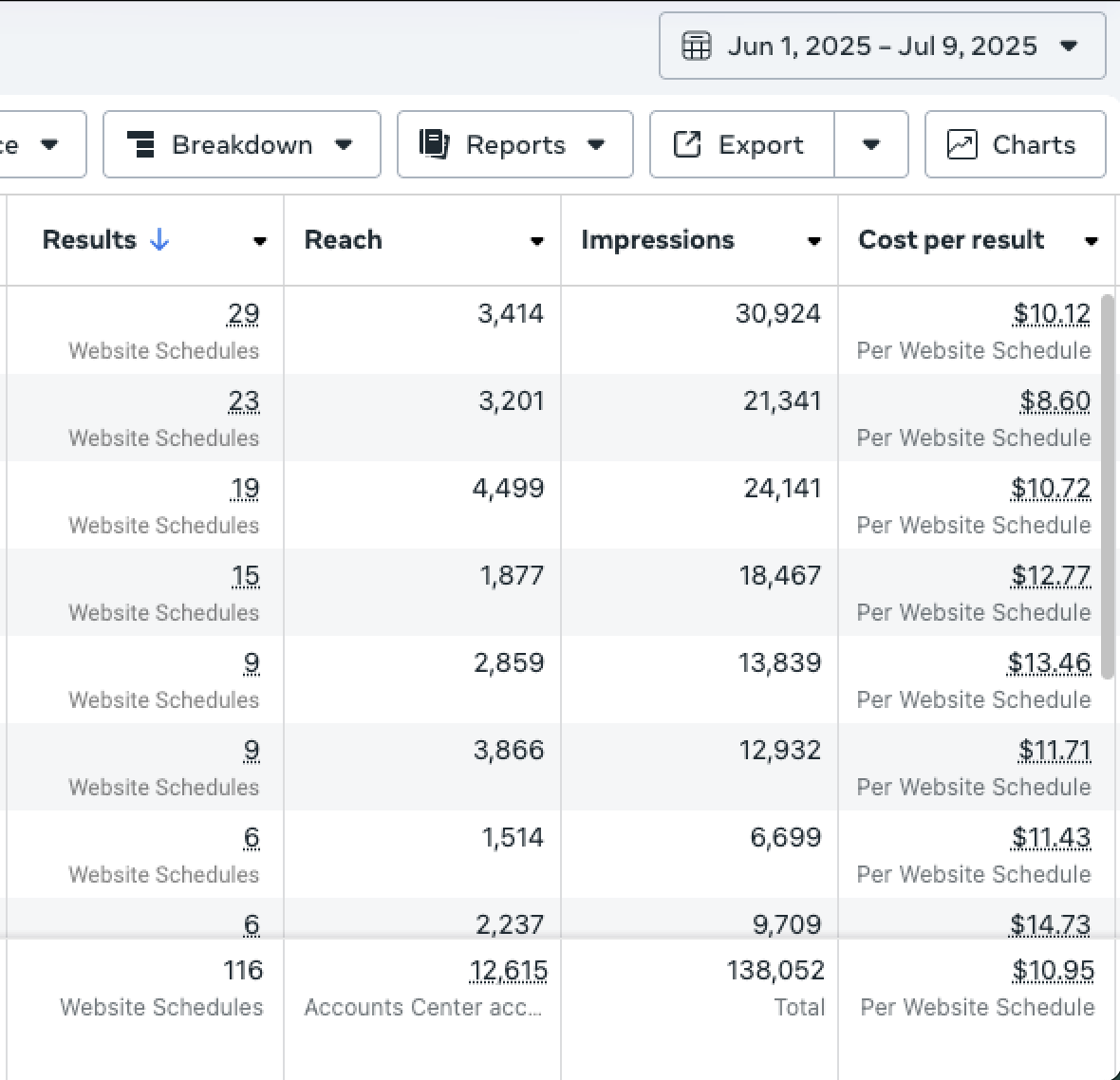
Task: Click the 29 website schedules result
Action: click(243, 313)
